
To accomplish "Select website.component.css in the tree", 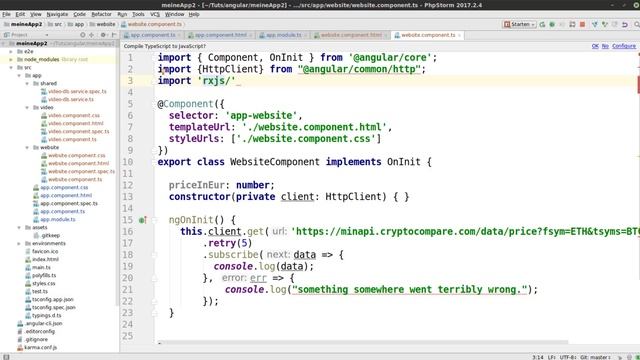I will [x=77, y=156].
